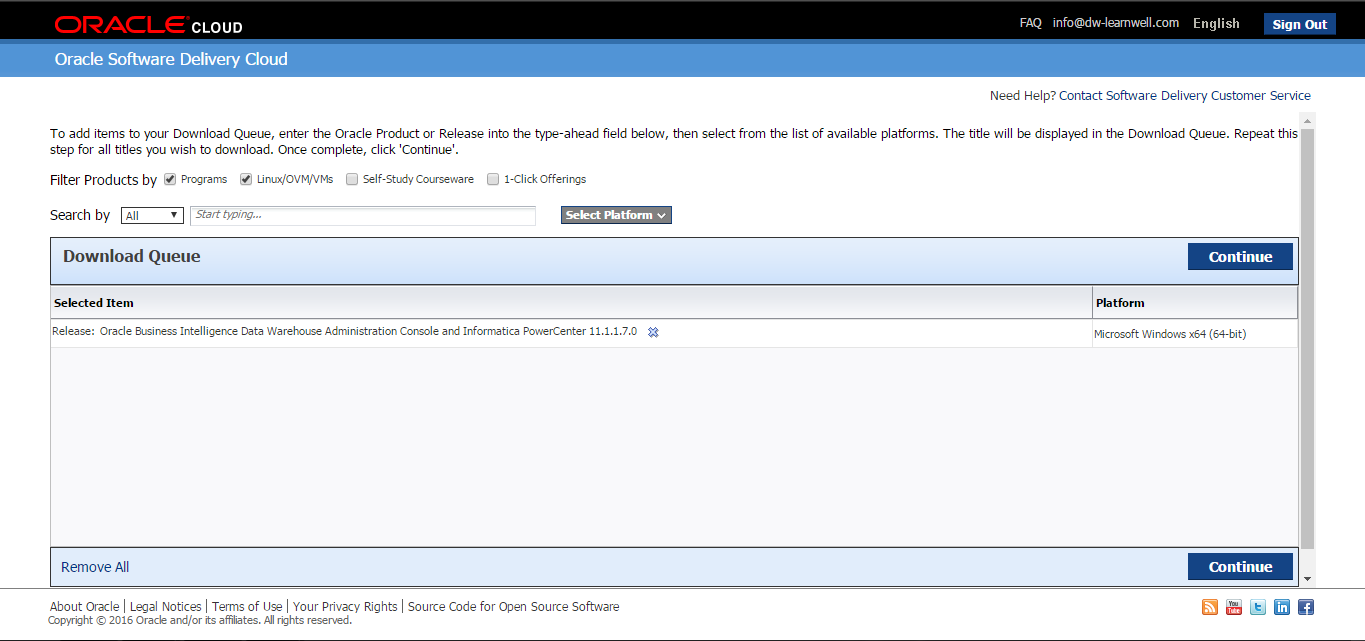The width and height of the screenshot is (1365, 641).
Task: Open Source Code for Open Source Software link
Action: click(514, 606)
